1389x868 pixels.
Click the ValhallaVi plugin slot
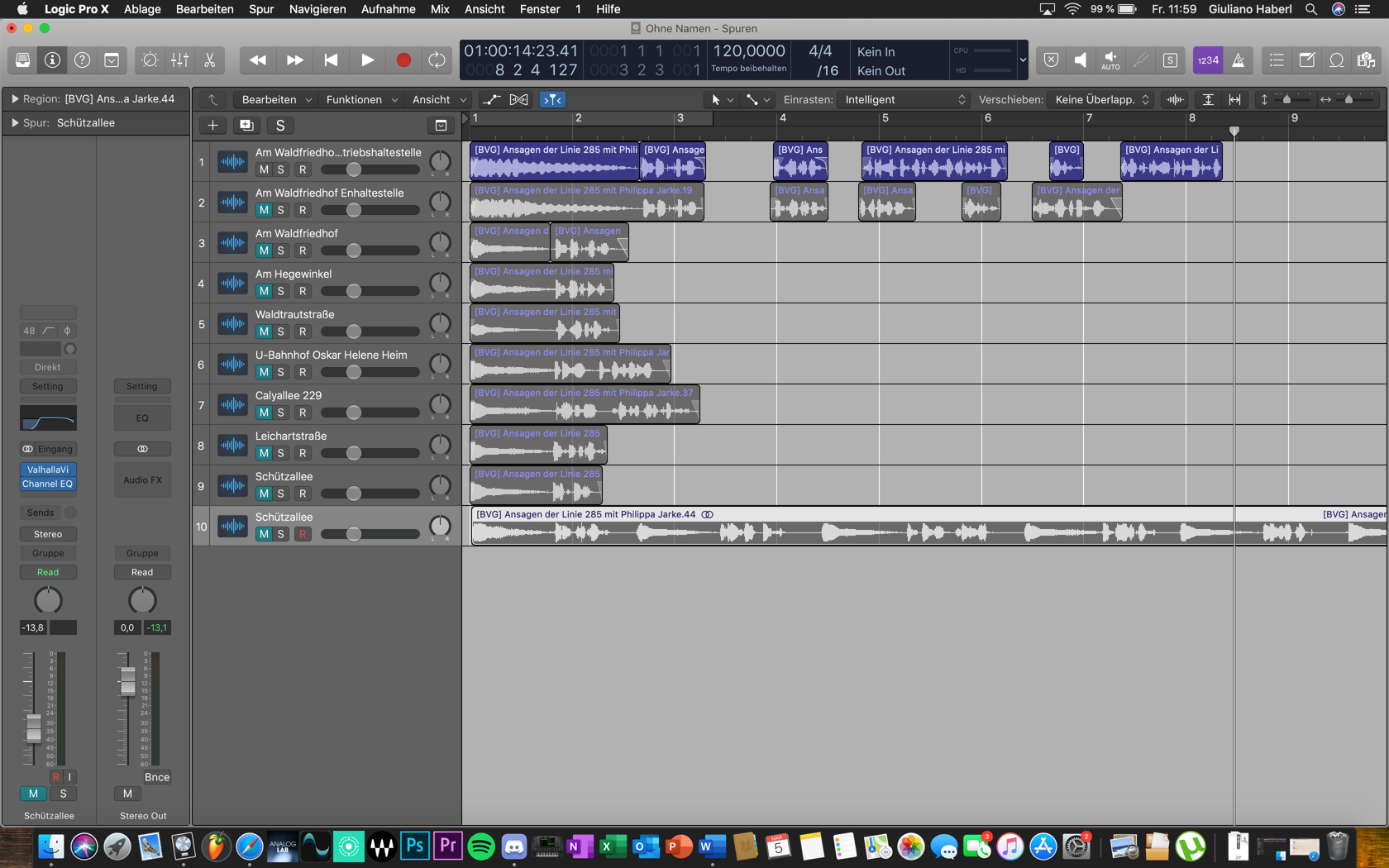48,470
